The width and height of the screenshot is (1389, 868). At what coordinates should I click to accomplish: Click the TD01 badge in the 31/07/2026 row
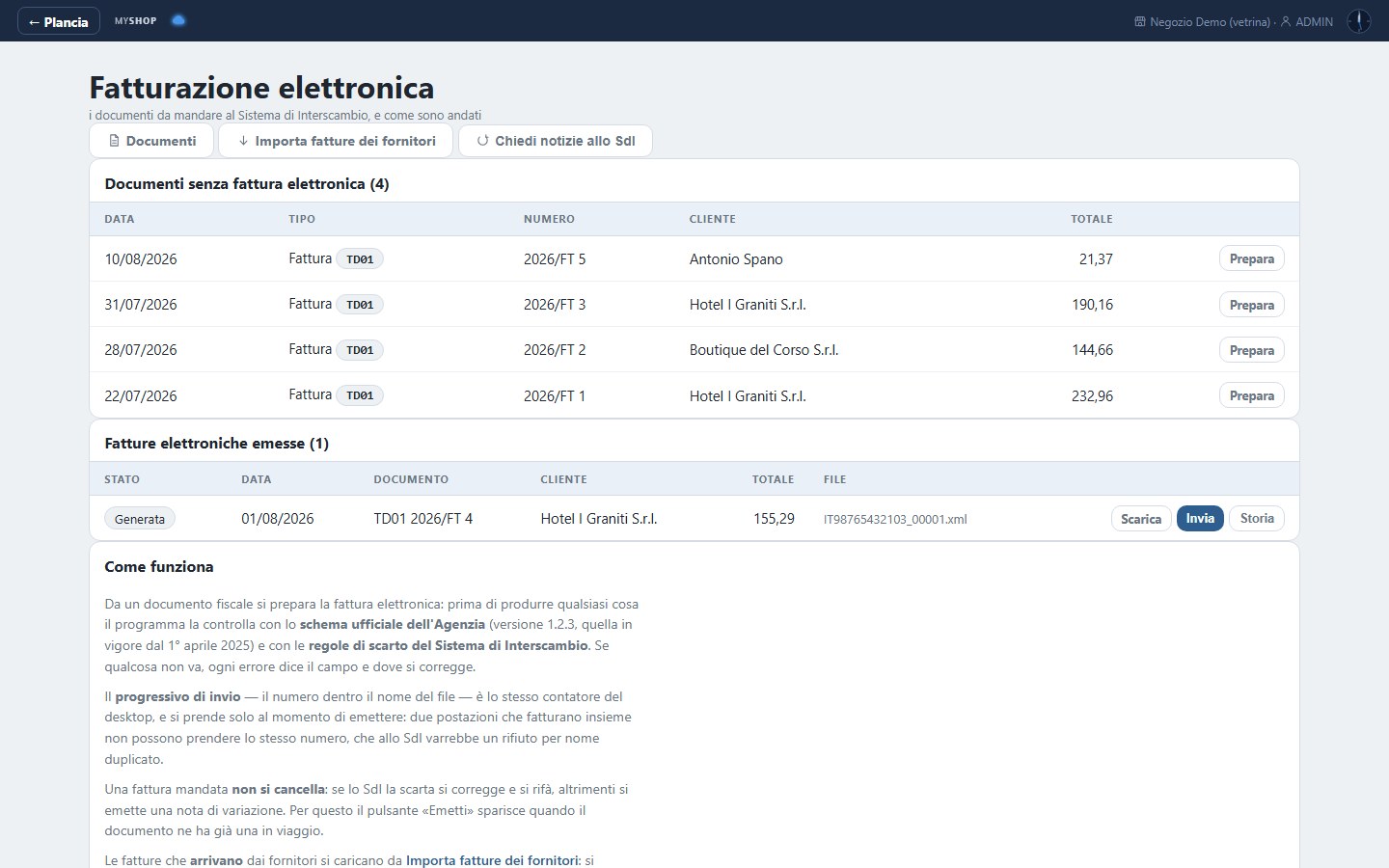(x=360, y=305)
